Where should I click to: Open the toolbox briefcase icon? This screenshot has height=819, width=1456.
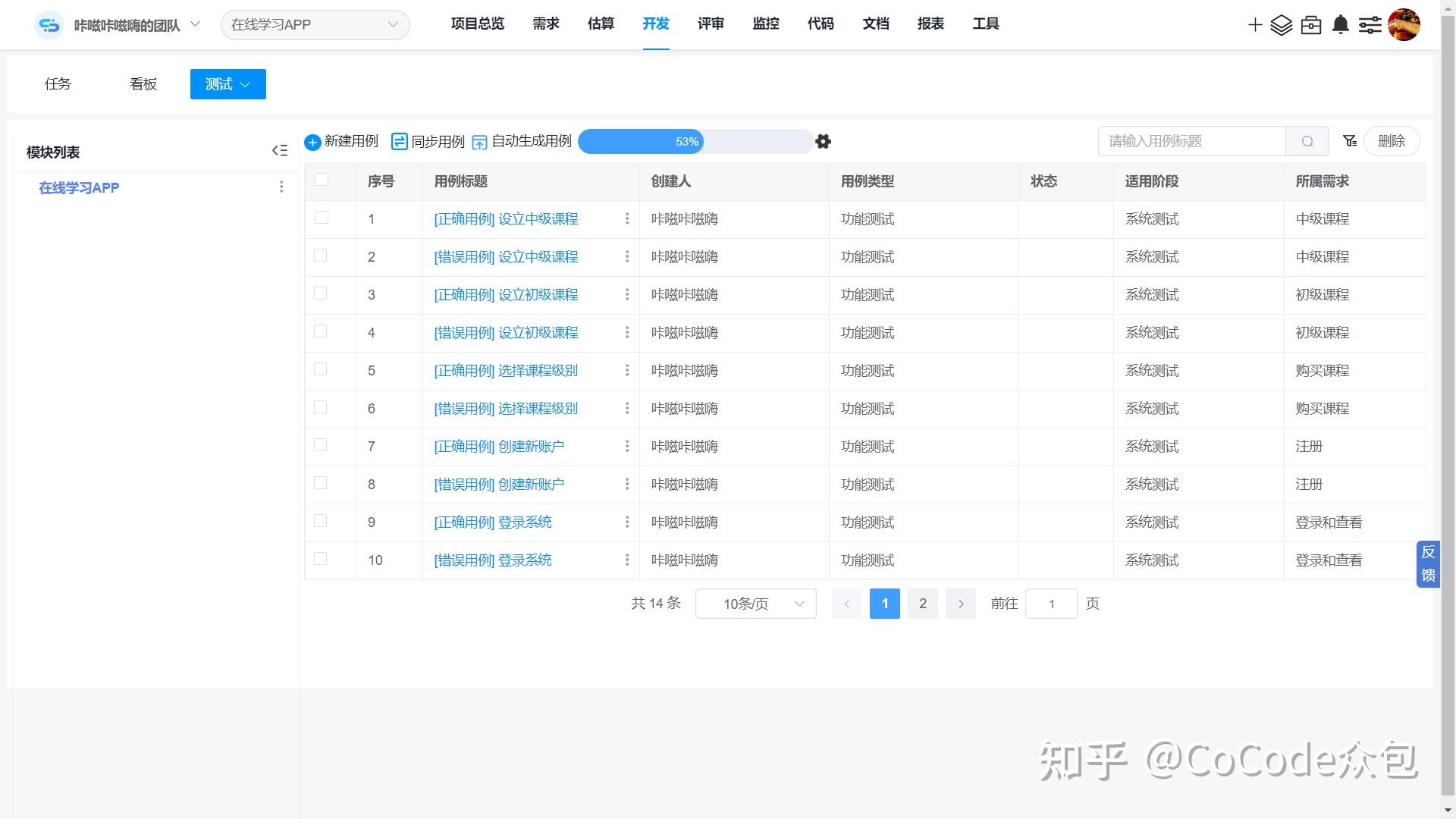pyautogui.click(x=1311, y=24)
